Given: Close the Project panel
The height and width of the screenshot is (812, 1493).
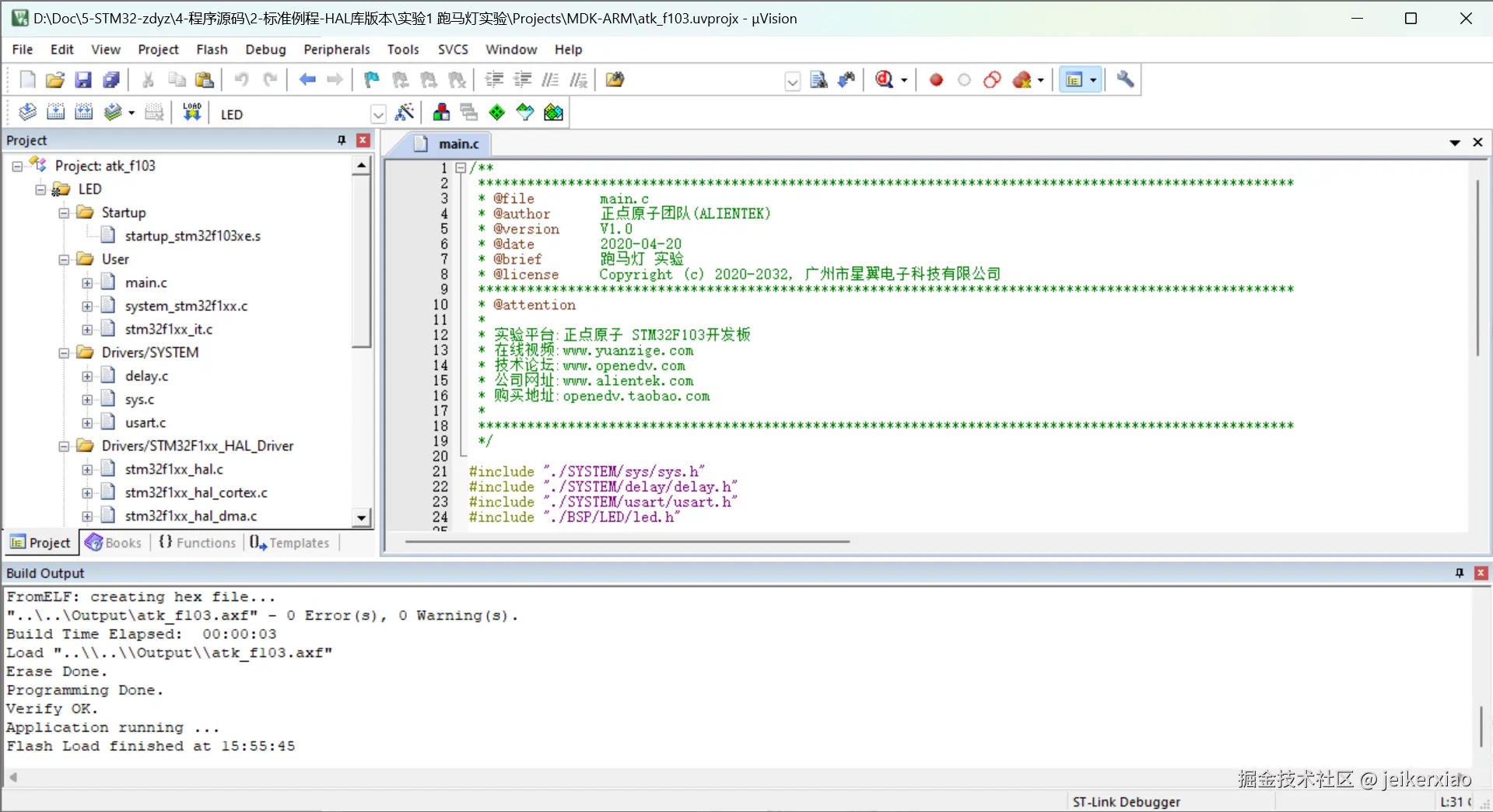Looking at the screenshot, I should 363,140.
